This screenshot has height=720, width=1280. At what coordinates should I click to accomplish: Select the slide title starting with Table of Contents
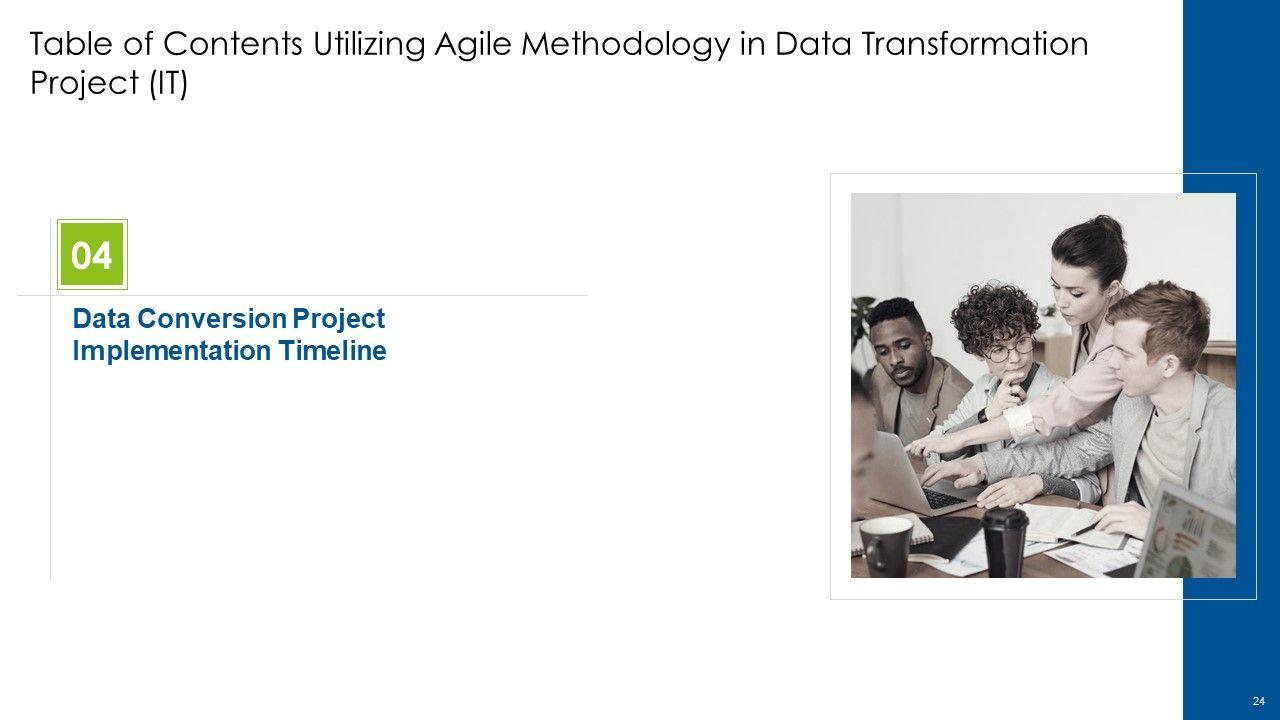(559, 63)
